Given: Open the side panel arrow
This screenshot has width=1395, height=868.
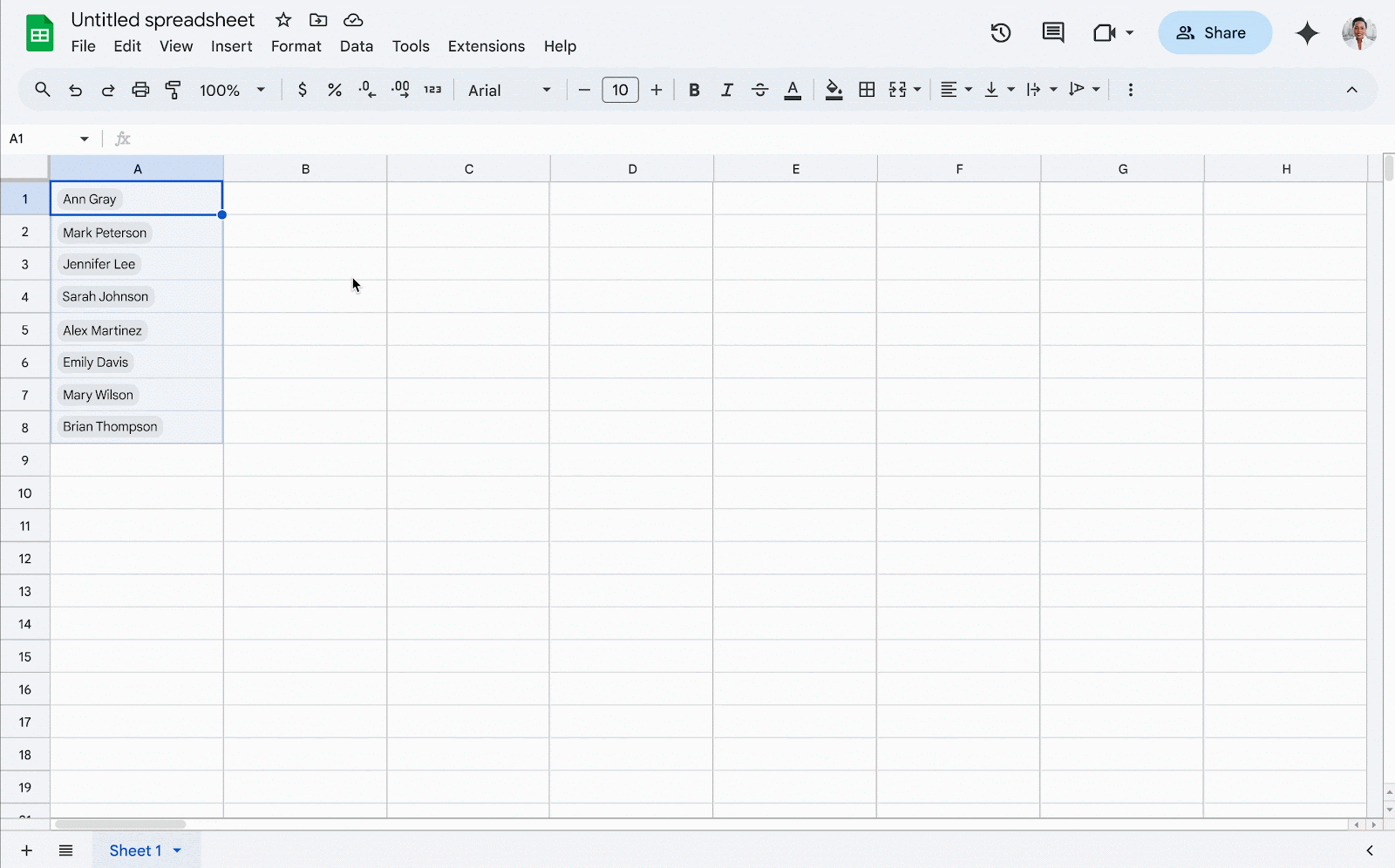Looking at the screenshot, I should tap(1370, 851).
